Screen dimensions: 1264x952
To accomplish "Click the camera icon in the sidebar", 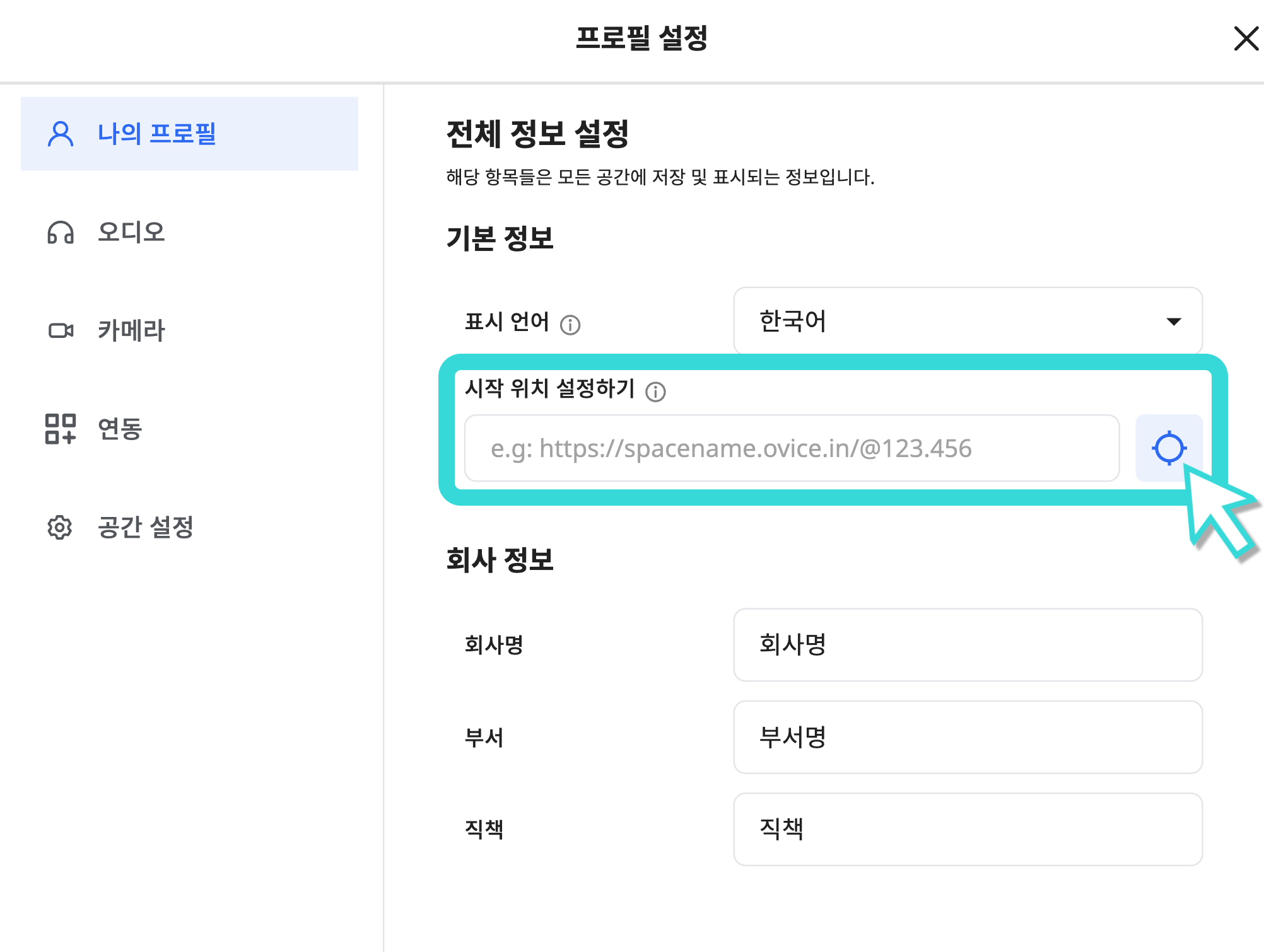I will [61, 330].
